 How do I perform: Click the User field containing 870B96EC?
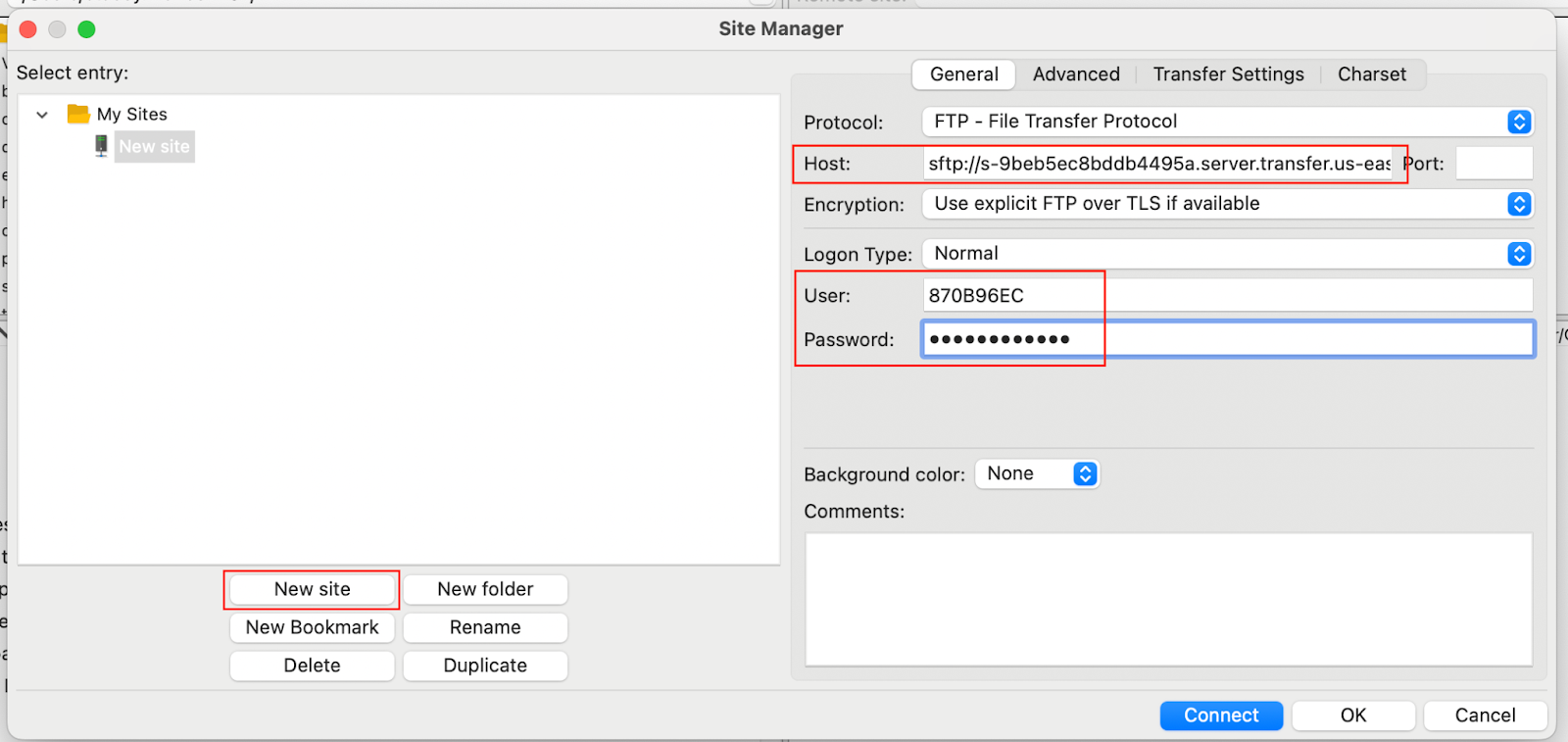pos(1227,296)
